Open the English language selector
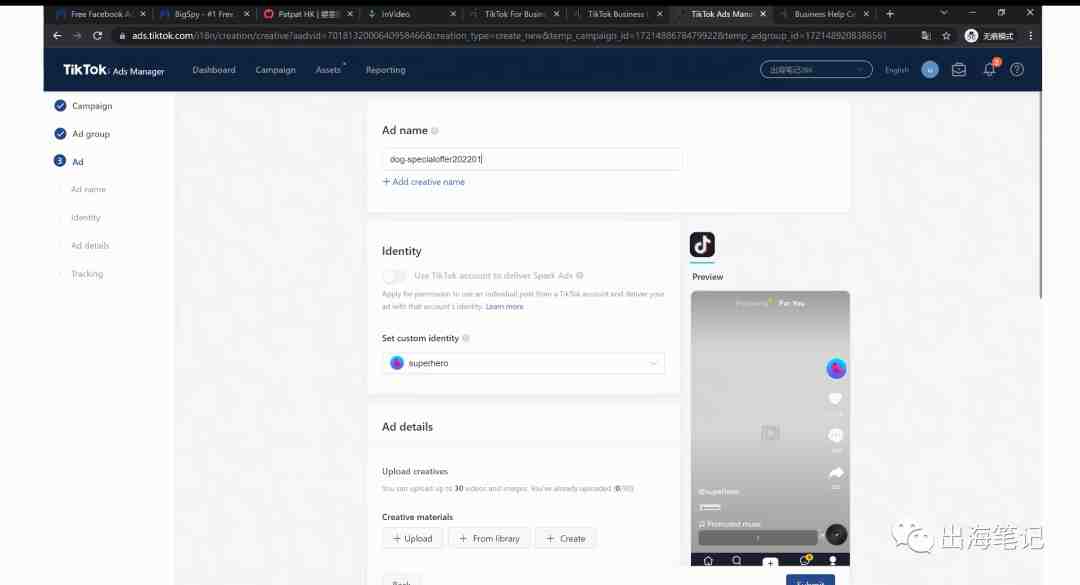 896,70
